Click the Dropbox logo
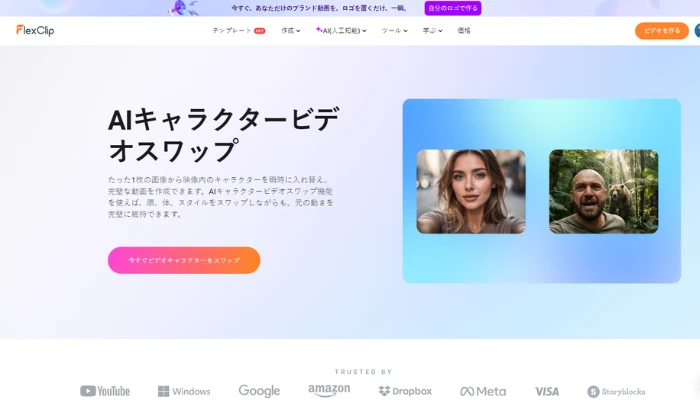The height and width of the screenshot is (400, 700). (x=405, y=391)
